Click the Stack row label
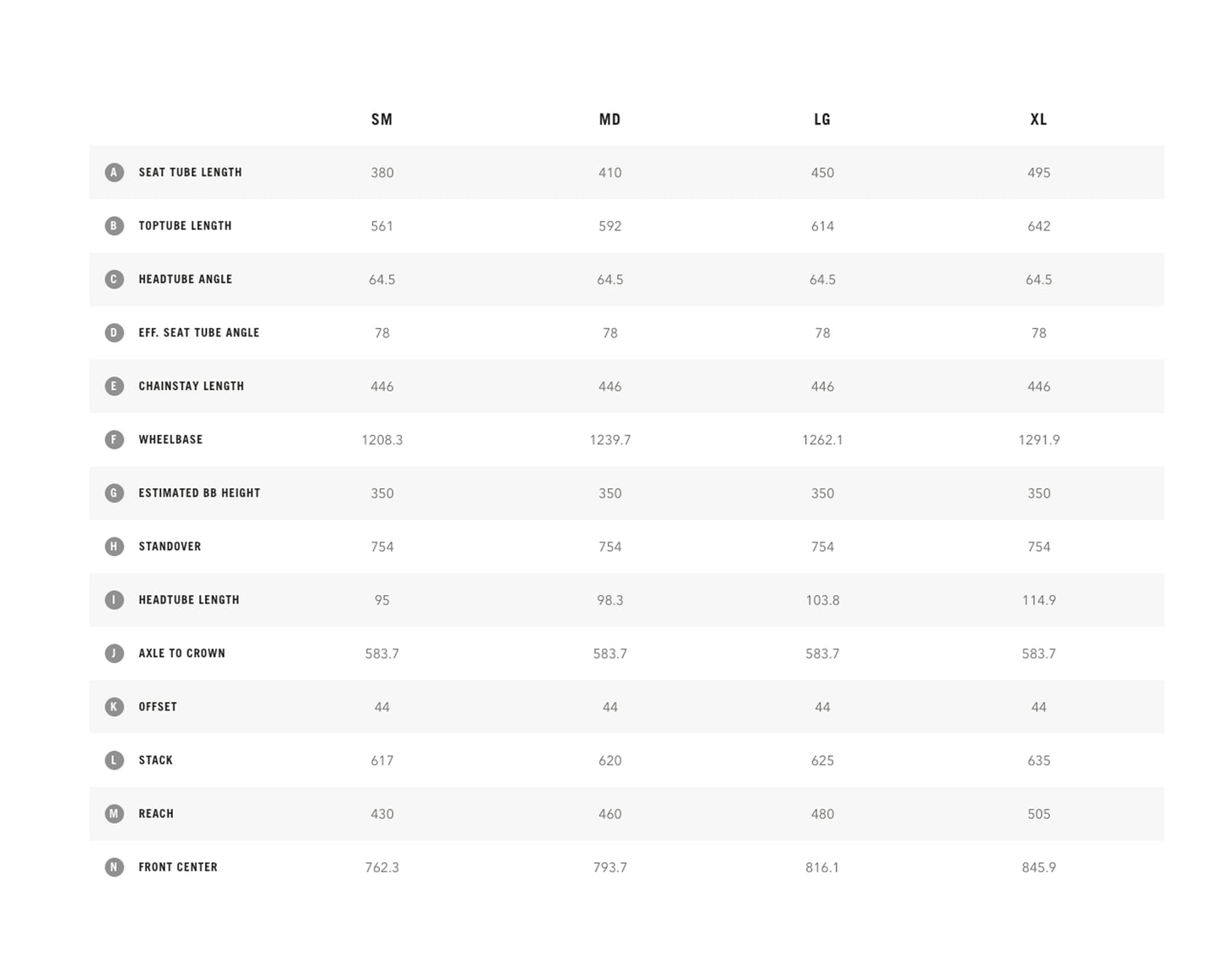1225x980 pixels. pos(155,760)
